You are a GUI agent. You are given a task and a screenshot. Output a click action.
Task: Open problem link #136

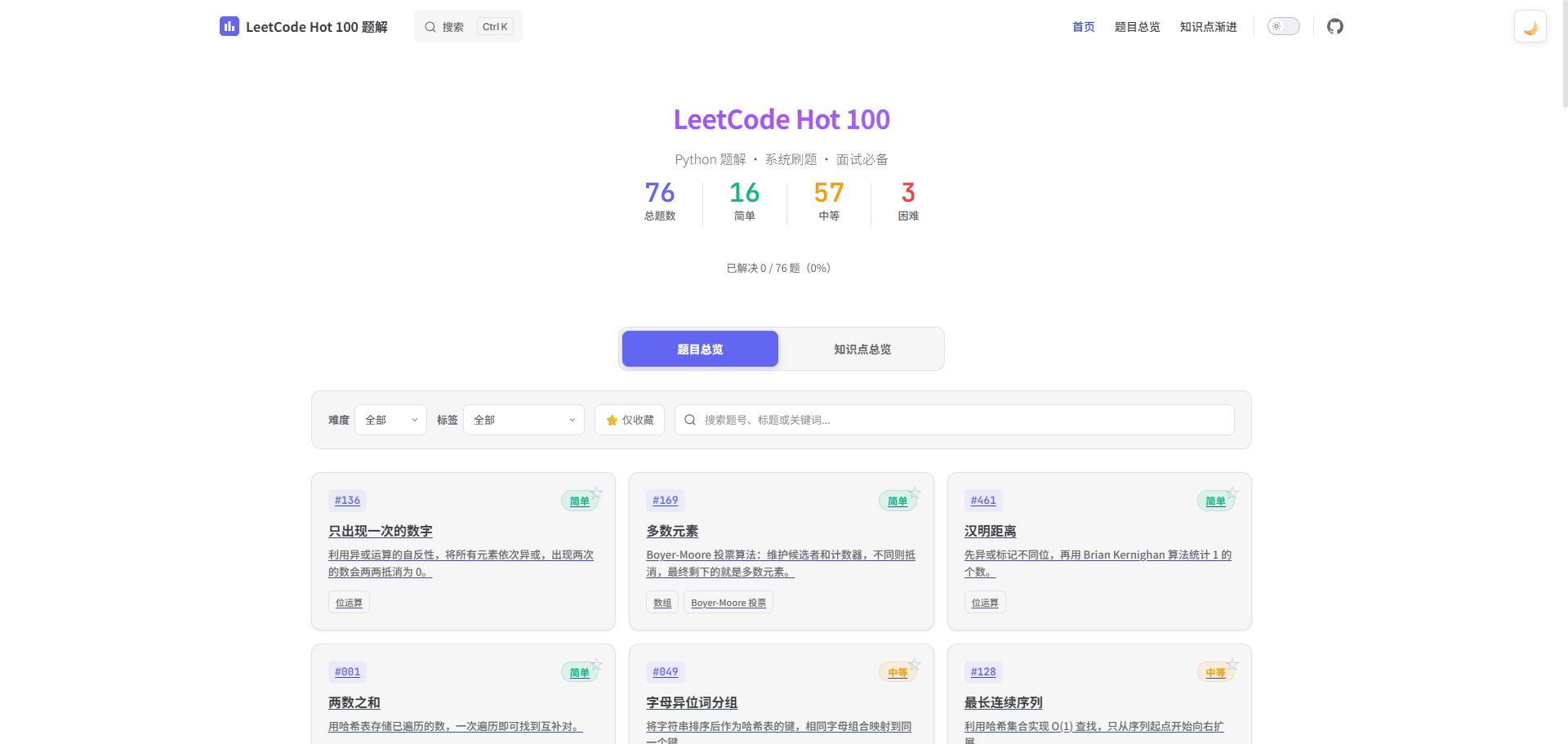[347, 500]
